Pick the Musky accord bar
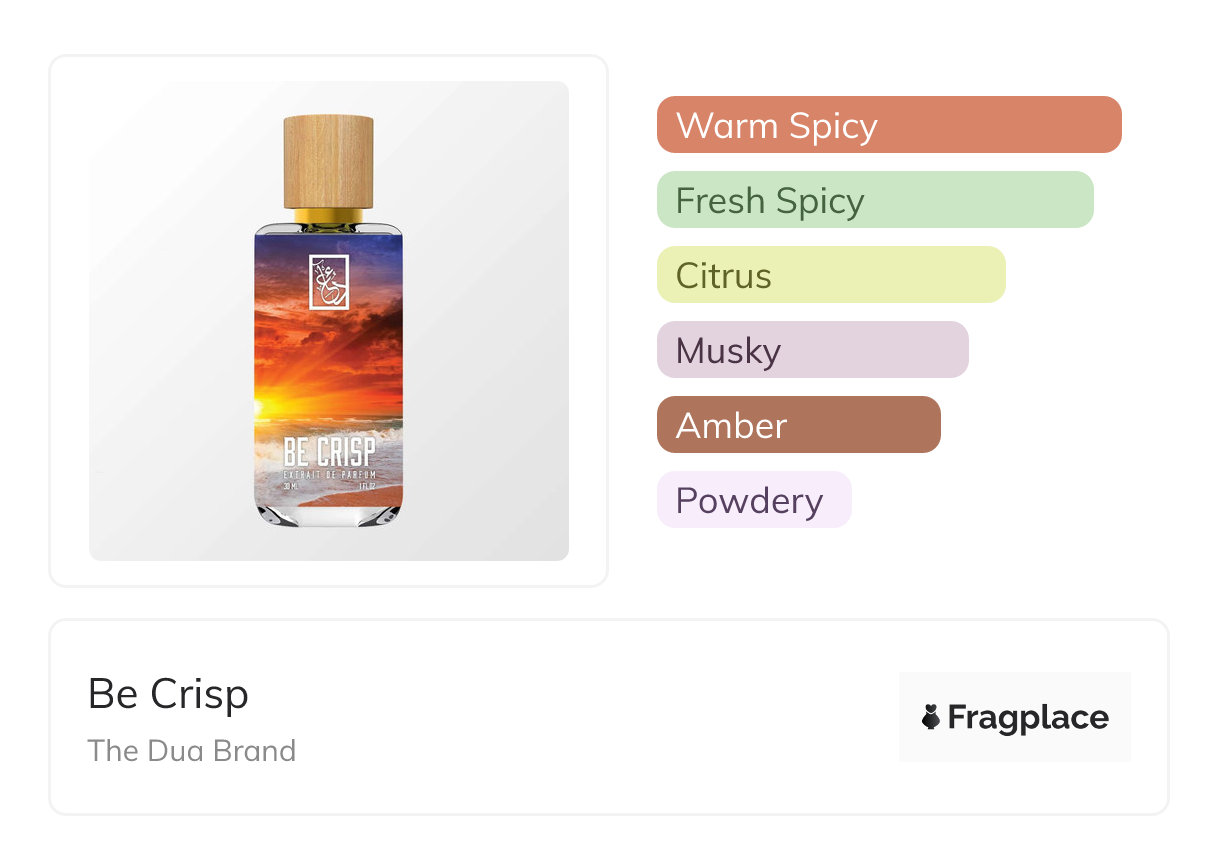 coord(812,350)
